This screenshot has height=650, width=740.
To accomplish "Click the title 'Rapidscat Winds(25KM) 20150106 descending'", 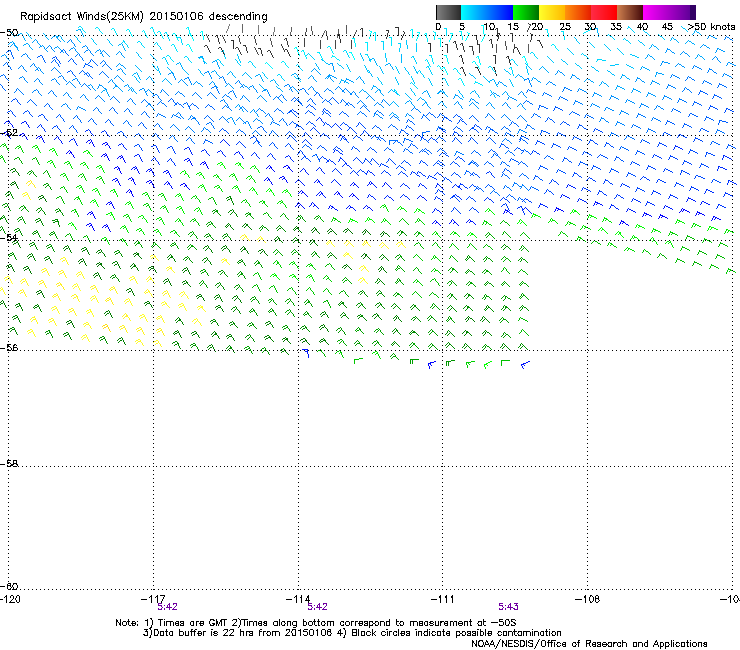I will tap(143, 17).
